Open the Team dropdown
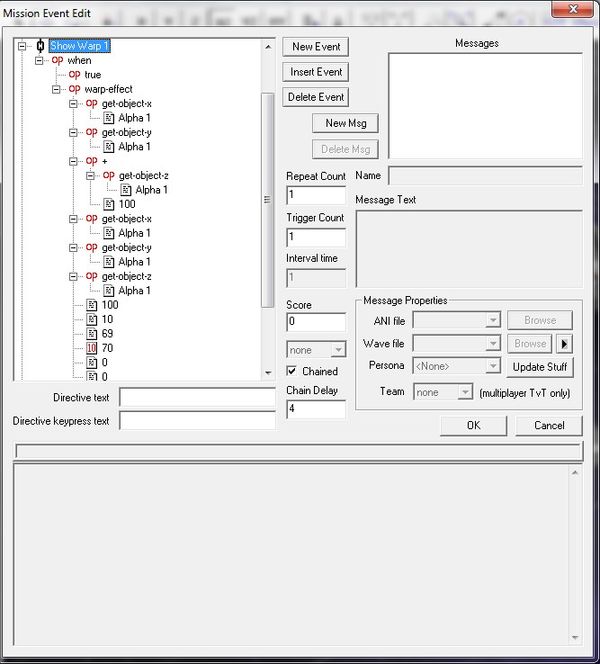The height and width of the screenshot is (664, 600). (x=465, y=393)
